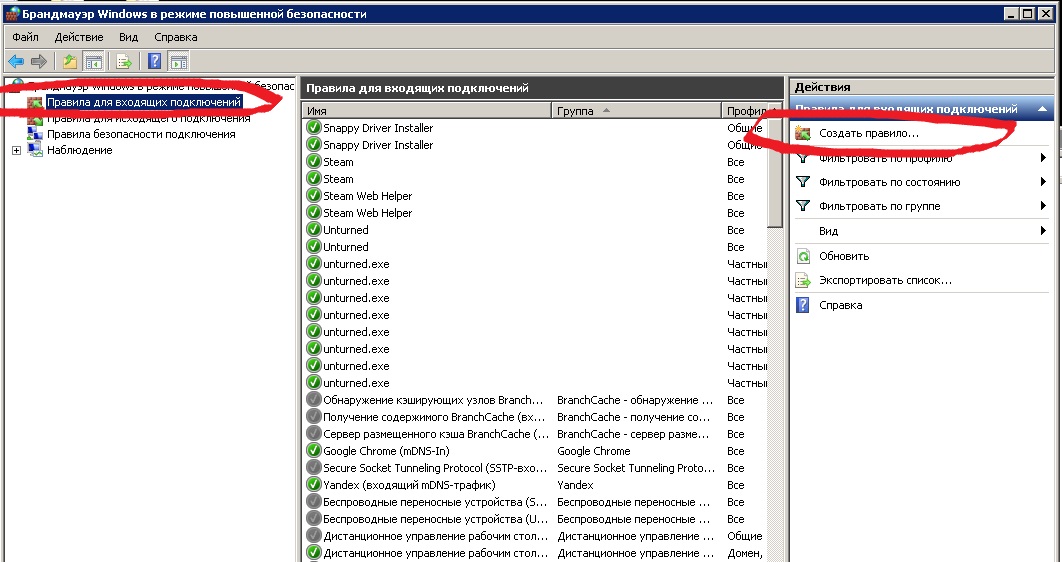Image resolution: width=1062 pixels, height=562 pixels.
Task: Click the funnel icon next to Фильтровать по группе
Action: (803, 206)
